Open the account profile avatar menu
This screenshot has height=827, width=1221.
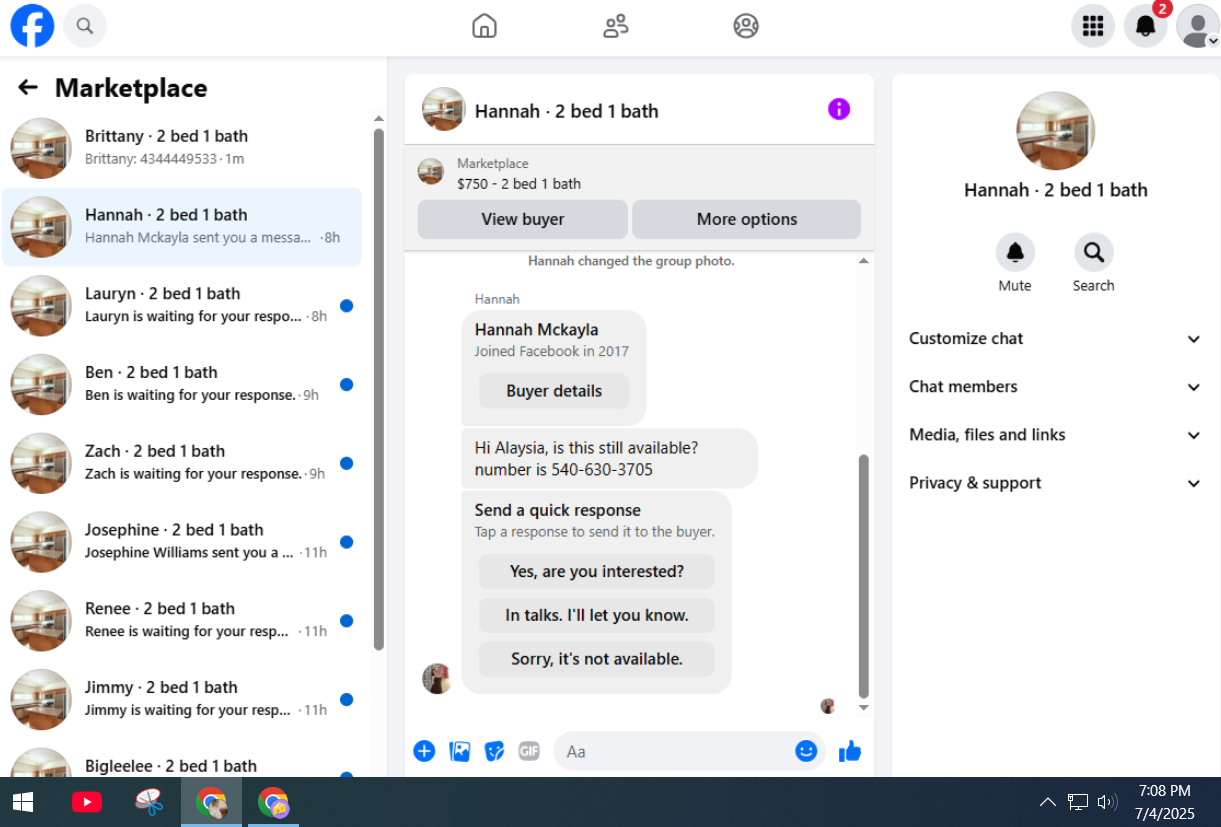1198,26
